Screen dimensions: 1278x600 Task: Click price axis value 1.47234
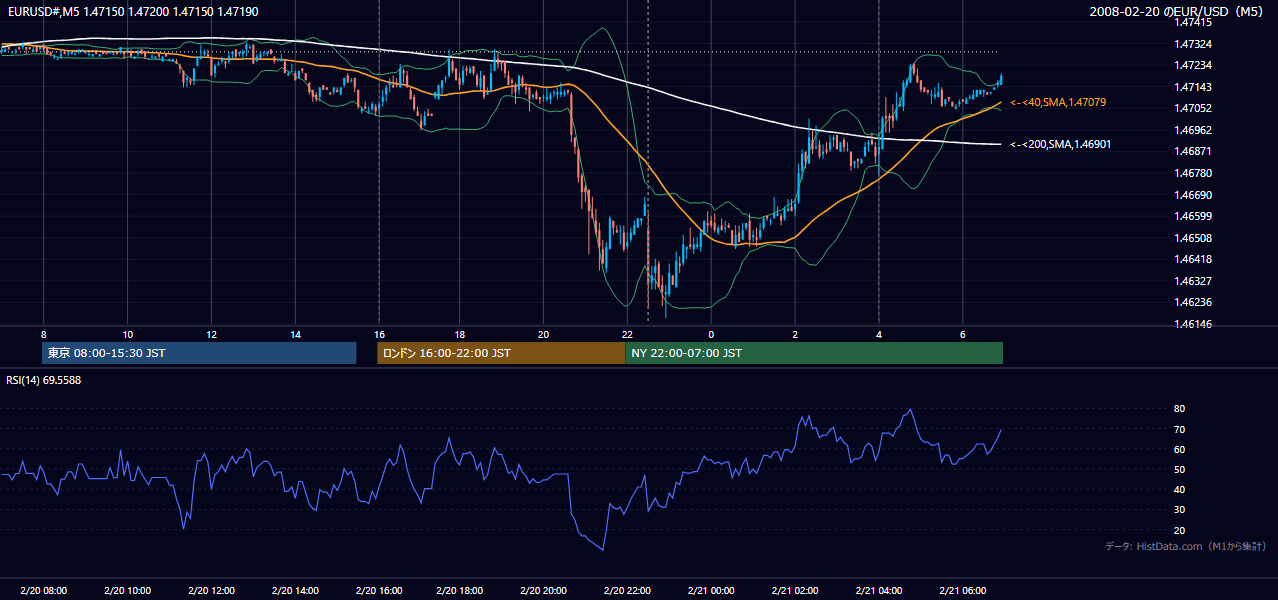[x=1194, y=65]
